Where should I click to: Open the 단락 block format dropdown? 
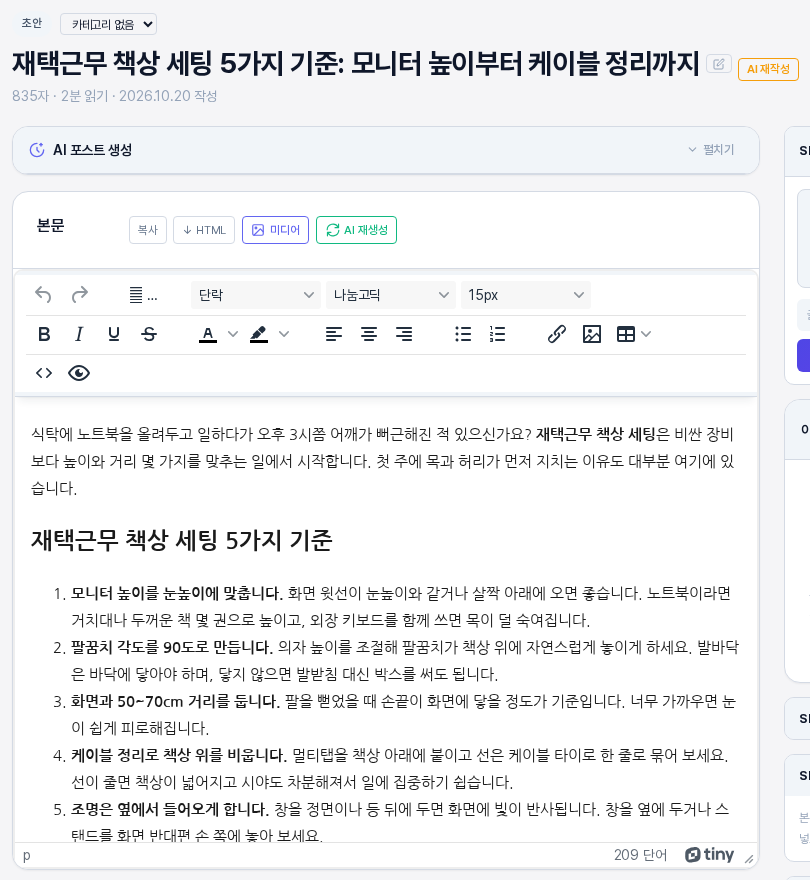pos(256,295)
